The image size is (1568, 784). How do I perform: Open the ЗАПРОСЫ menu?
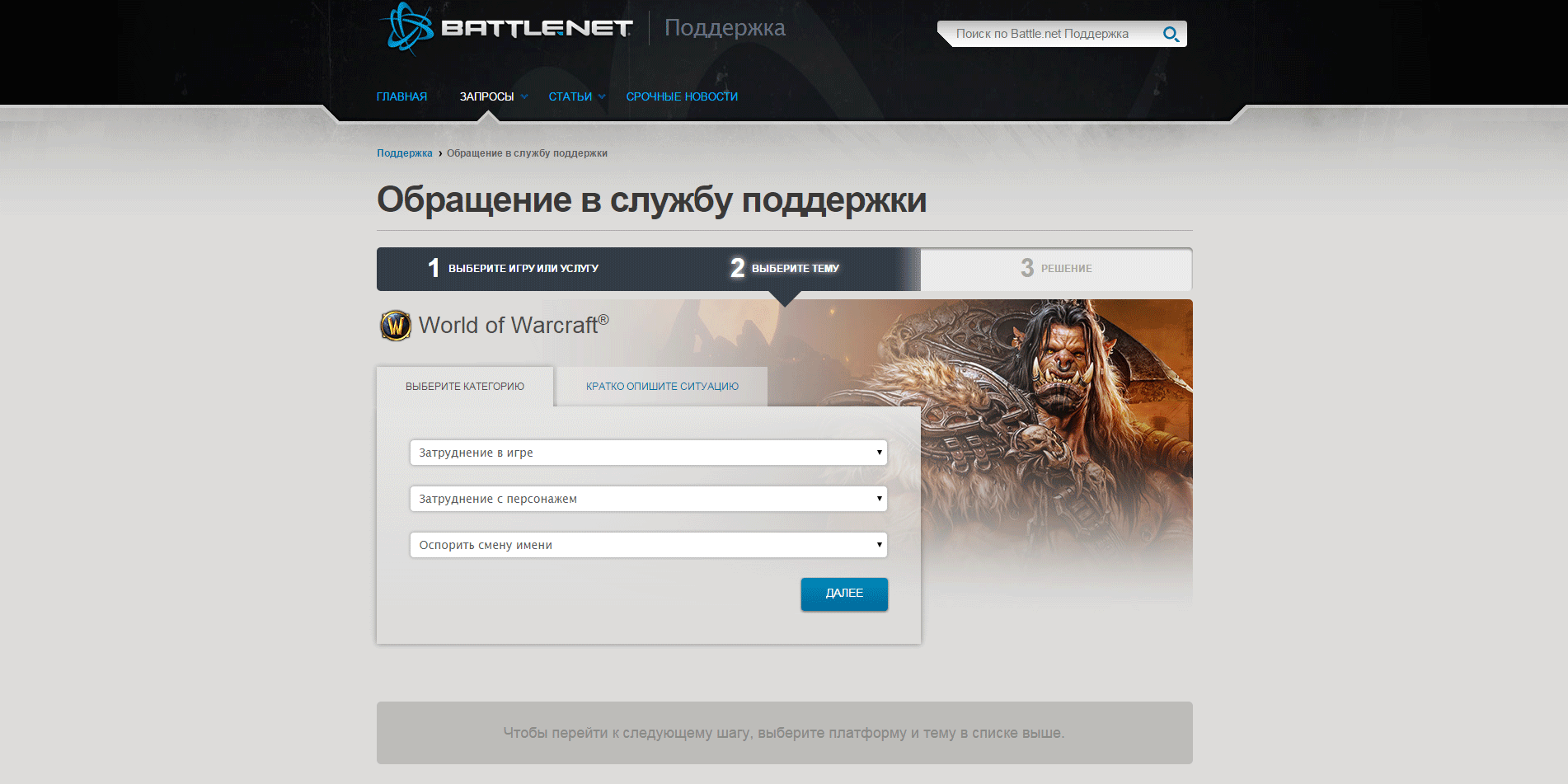coord(486,96)
